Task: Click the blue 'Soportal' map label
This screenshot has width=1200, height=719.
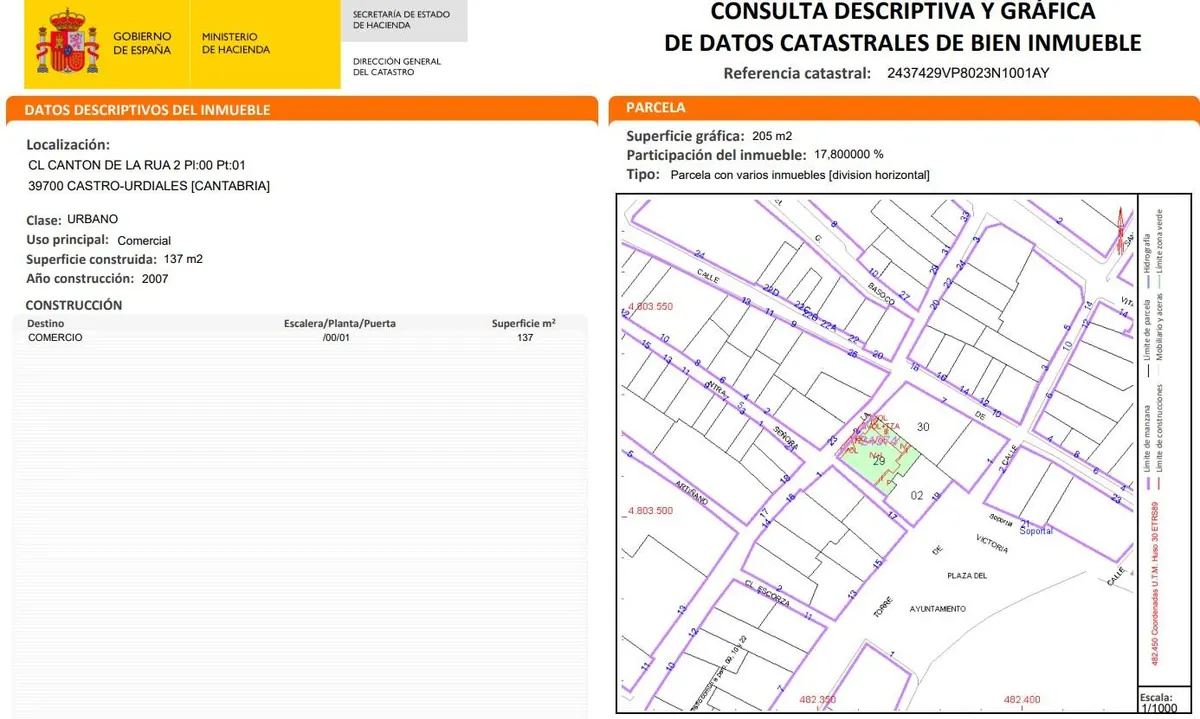Action: 1036,531
